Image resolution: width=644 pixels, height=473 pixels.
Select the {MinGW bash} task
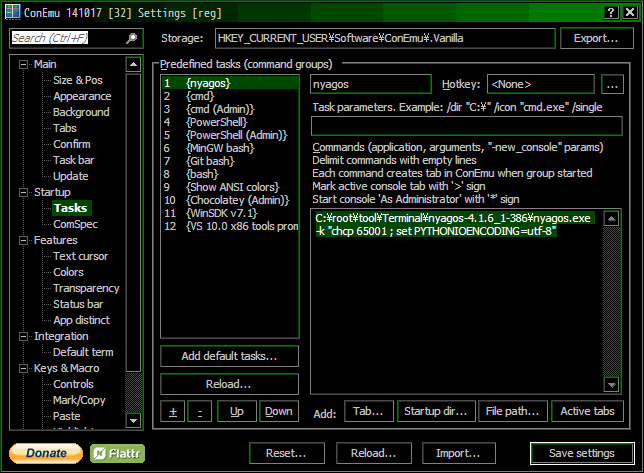click(x=230, y=148)
